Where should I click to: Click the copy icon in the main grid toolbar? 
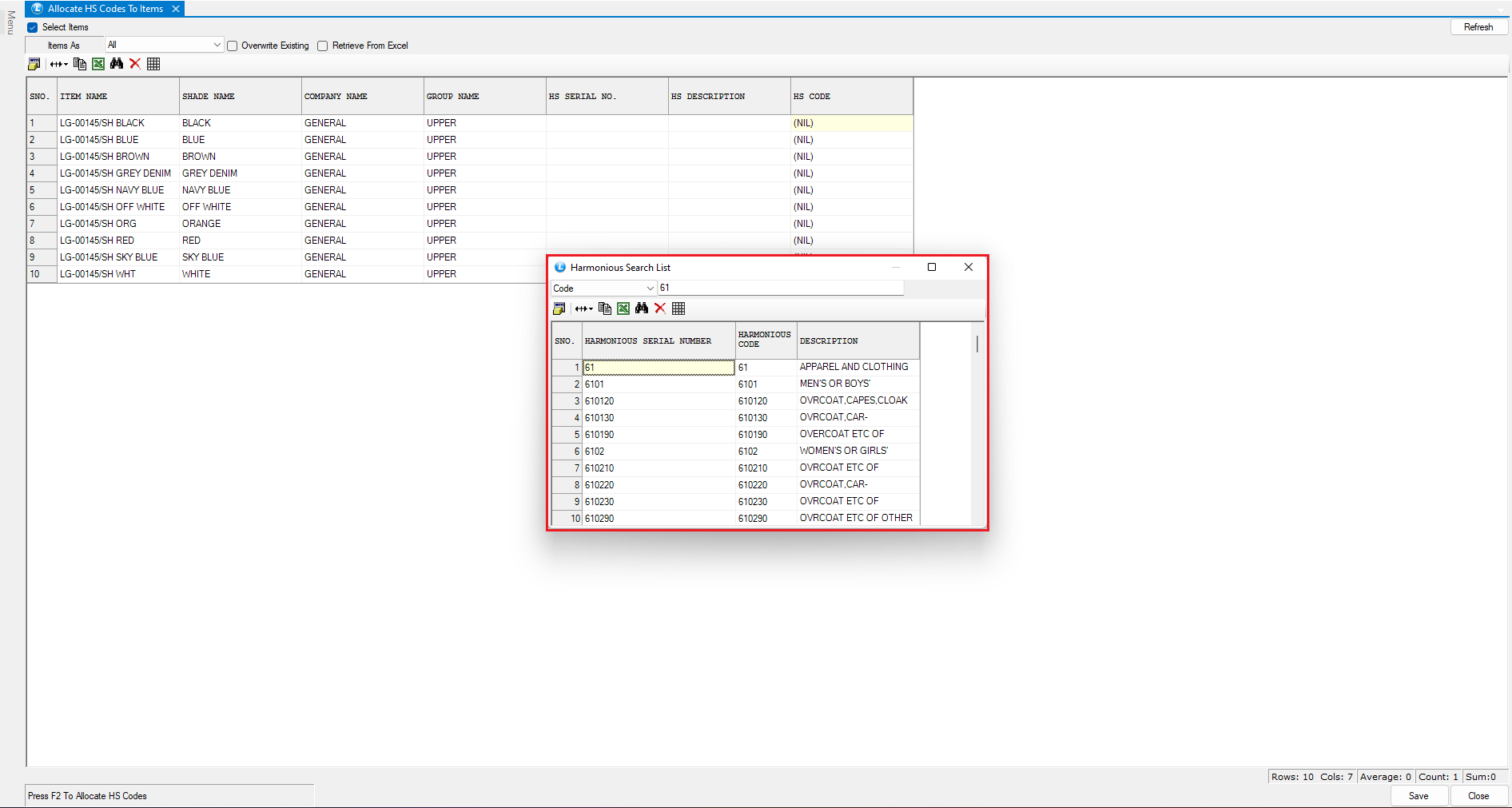pos(80,64)
